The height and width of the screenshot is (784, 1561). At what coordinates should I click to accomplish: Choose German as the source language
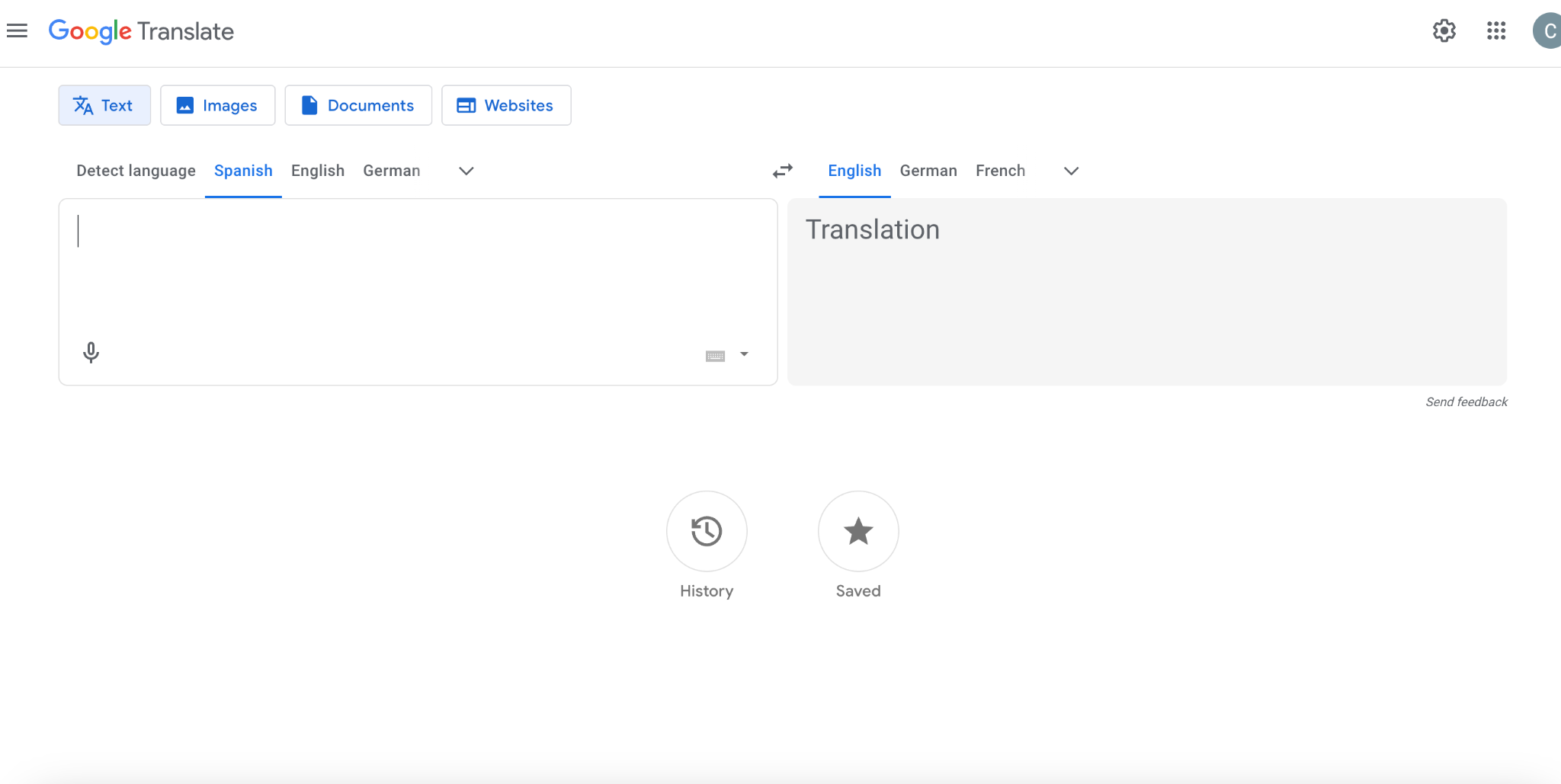coord(391,171)
